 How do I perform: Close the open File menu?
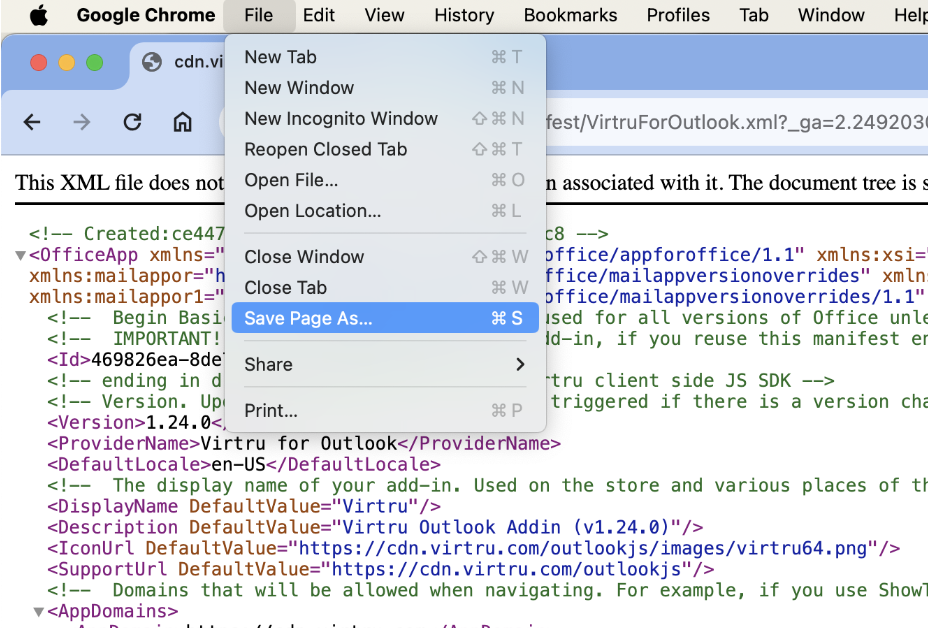[x=259, y=15]
